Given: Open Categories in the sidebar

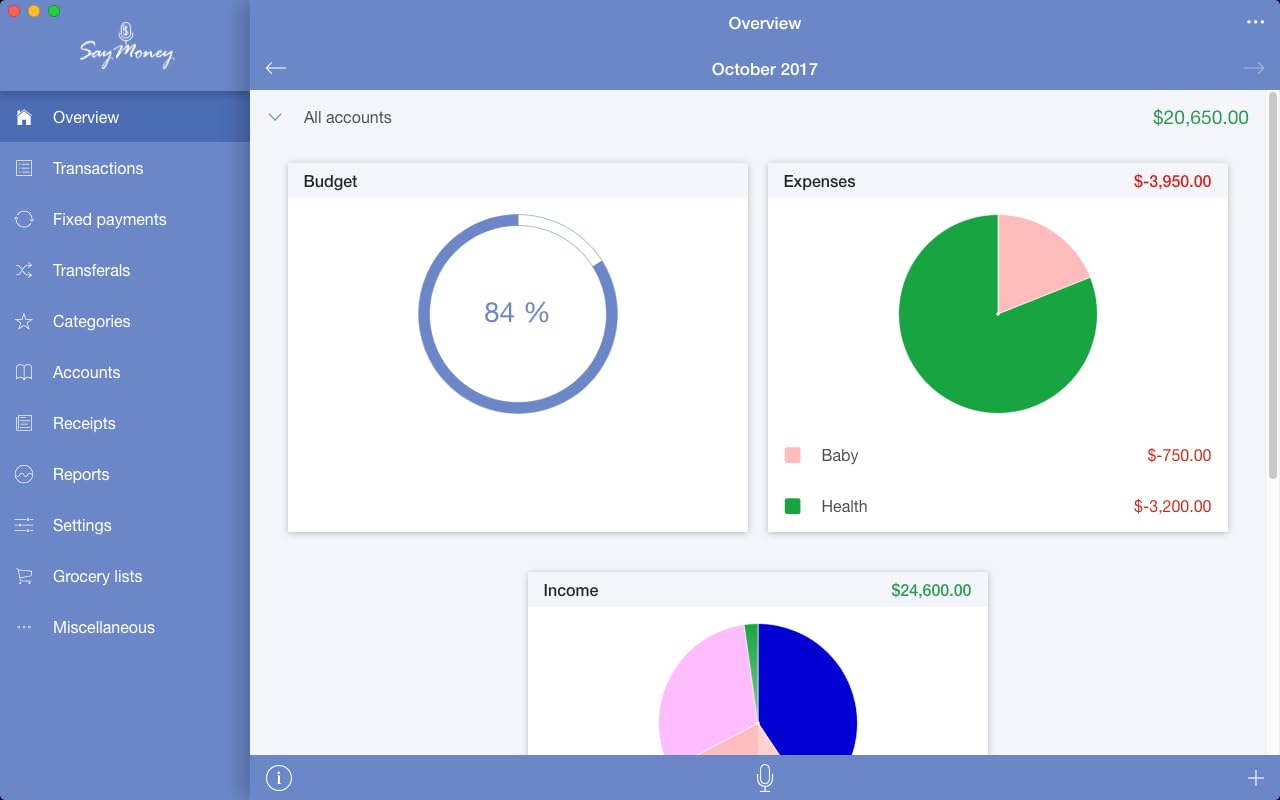Looking at the screenshot, I should click(x=125, y=321).
